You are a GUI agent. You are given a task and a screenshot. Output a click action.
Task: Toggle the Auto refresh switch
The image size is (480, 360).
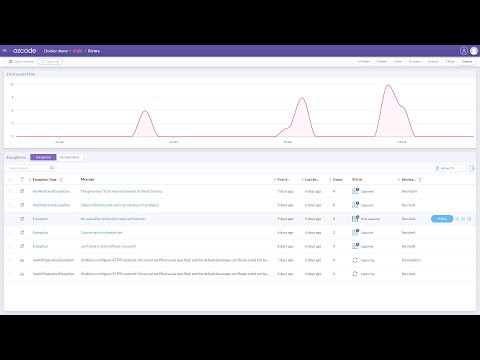10,61
